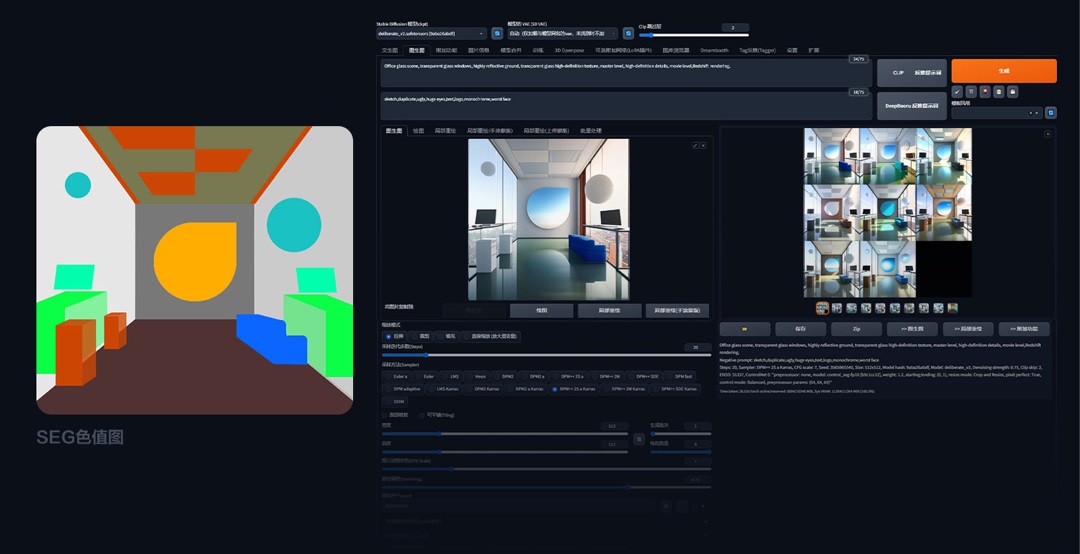Click the Zip download button

click(x=856, y=329)
